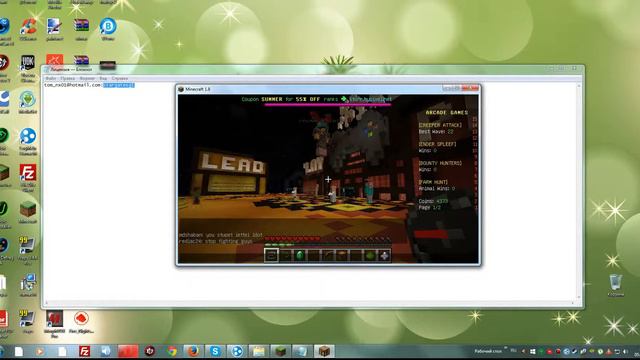
Task: Click the LEAD sign in the Minecraft world
Action: point(232,164)
